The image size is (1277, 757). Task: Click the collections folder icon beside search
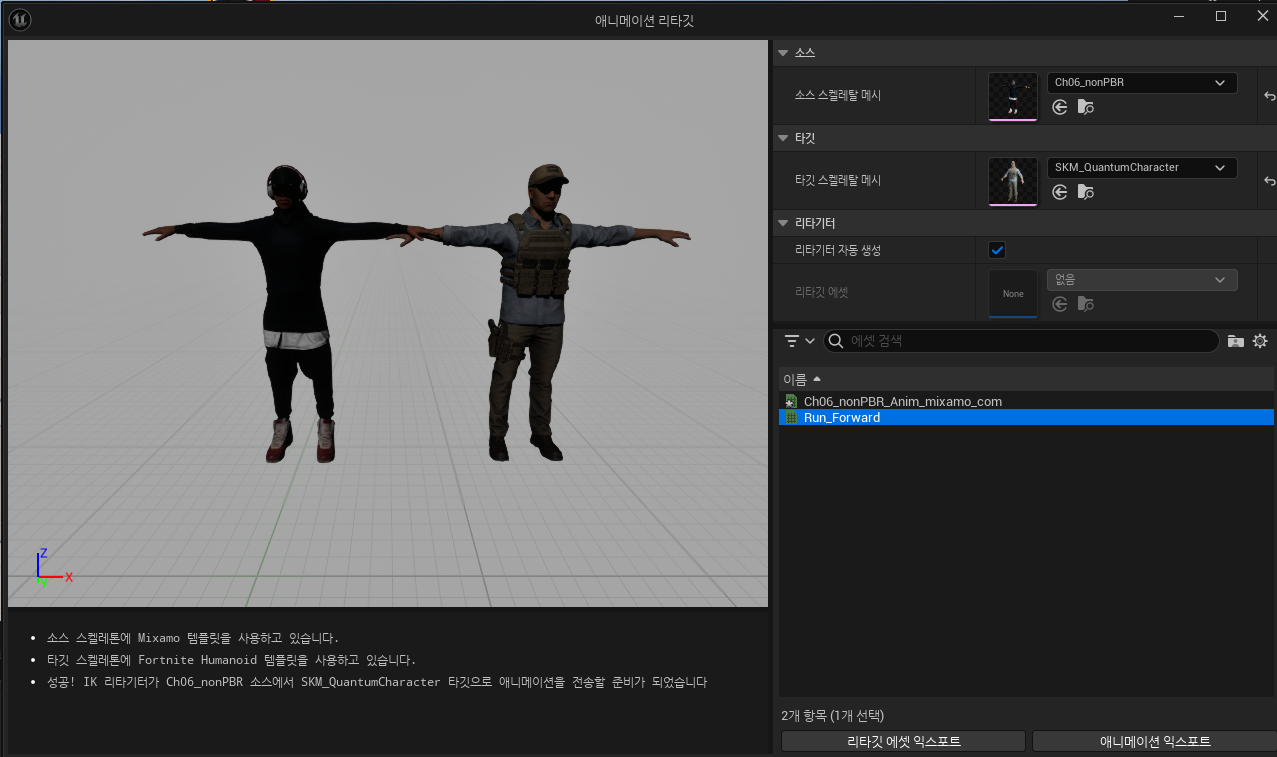tap(1236, 341)
